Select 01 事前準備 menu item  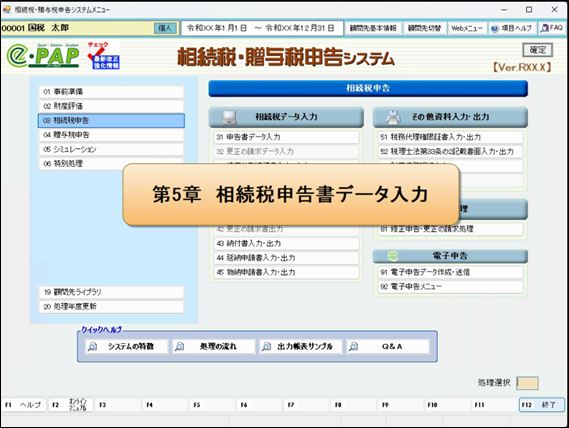coord(111,92)
